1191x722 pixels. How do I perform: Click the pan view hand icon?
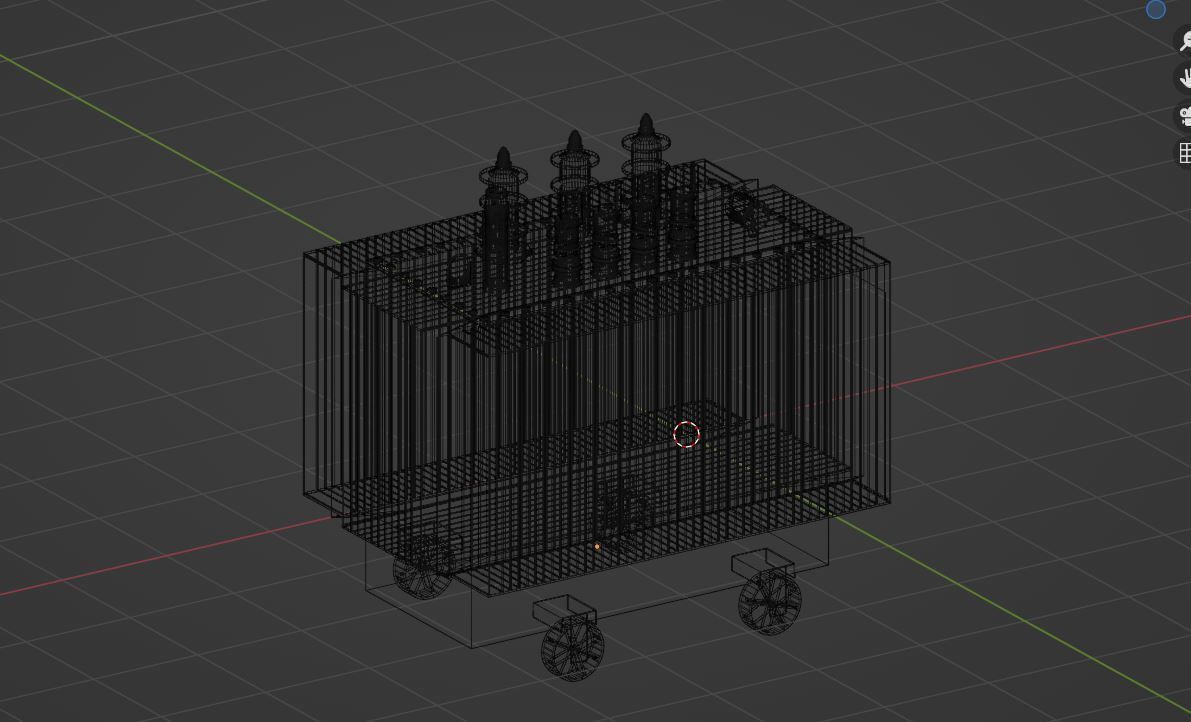(x=1185, y=78)
